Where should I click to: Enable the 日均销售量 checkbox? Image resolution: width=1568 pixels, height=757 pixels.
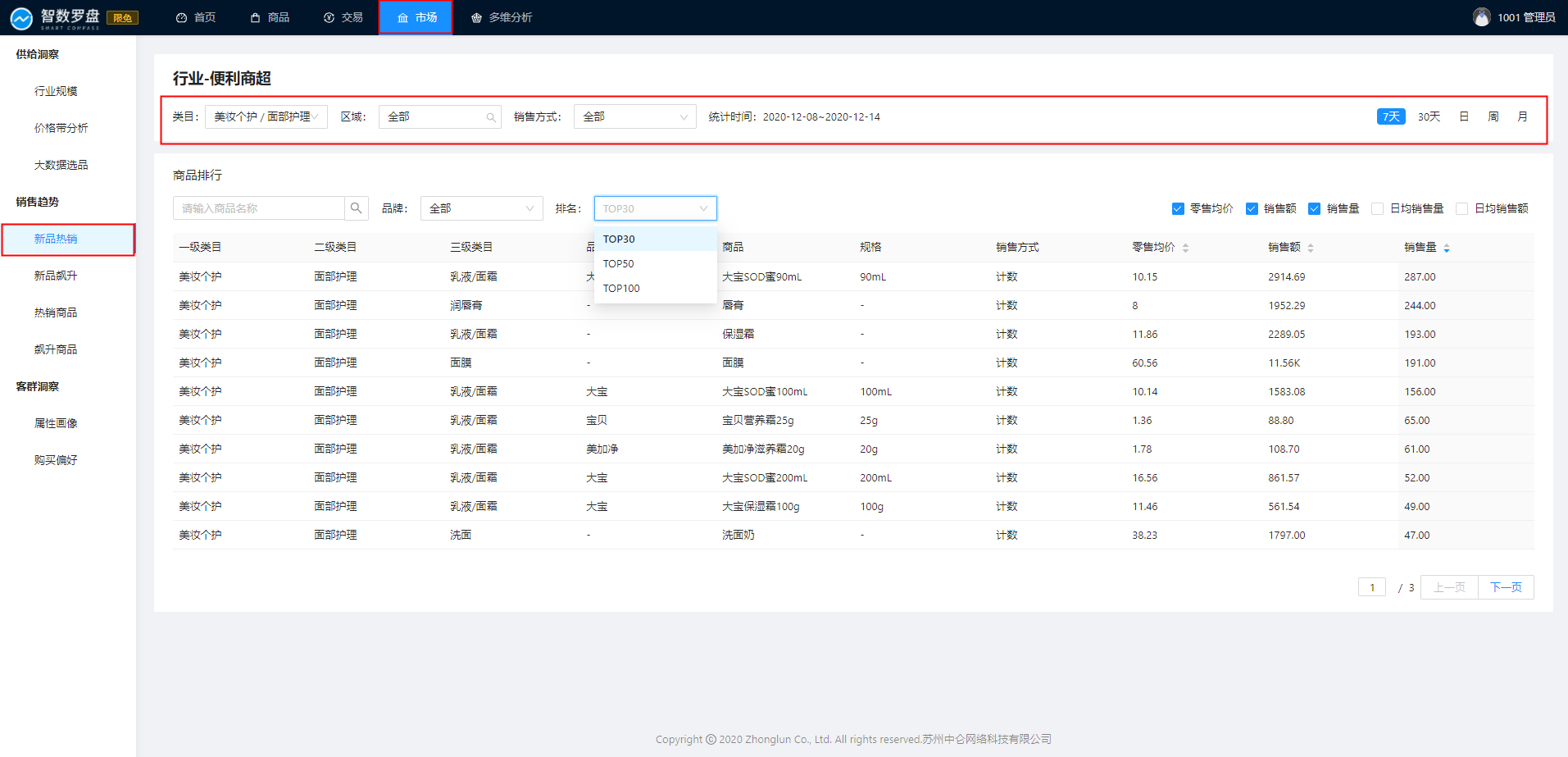pyautogui.click(x=1377, y=208)
